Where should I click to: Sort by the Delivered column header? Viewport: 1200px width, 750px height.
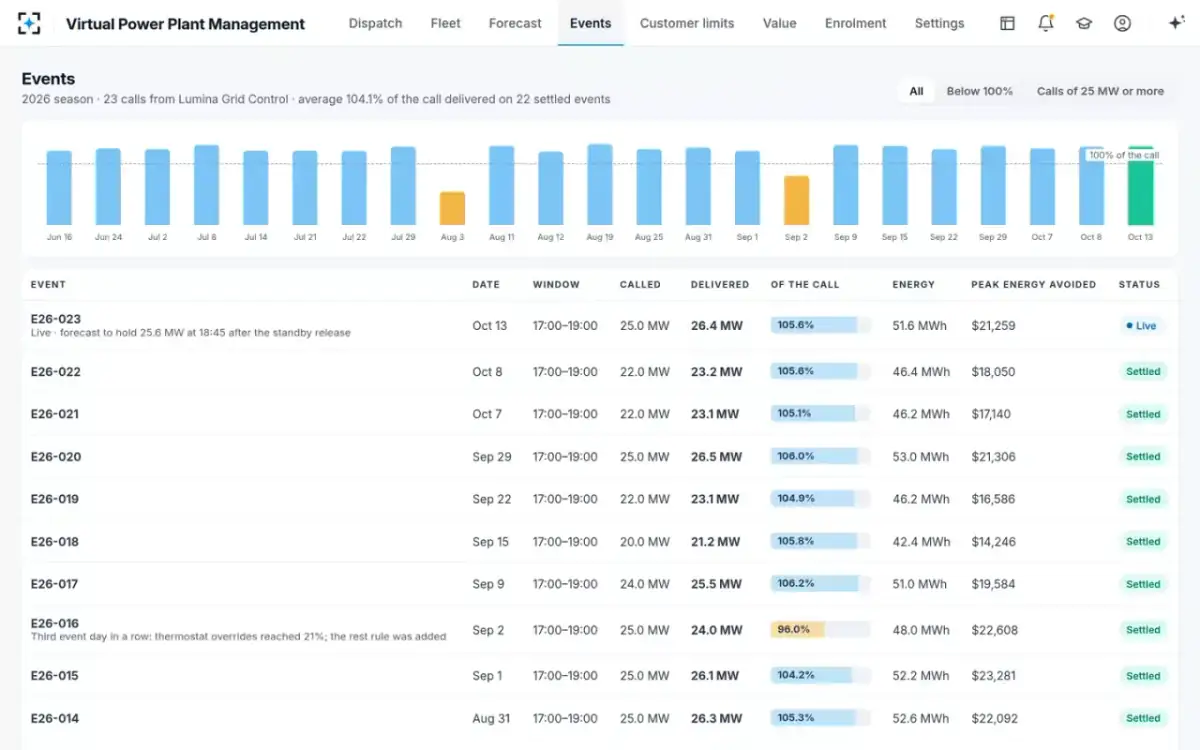[720, 284]
